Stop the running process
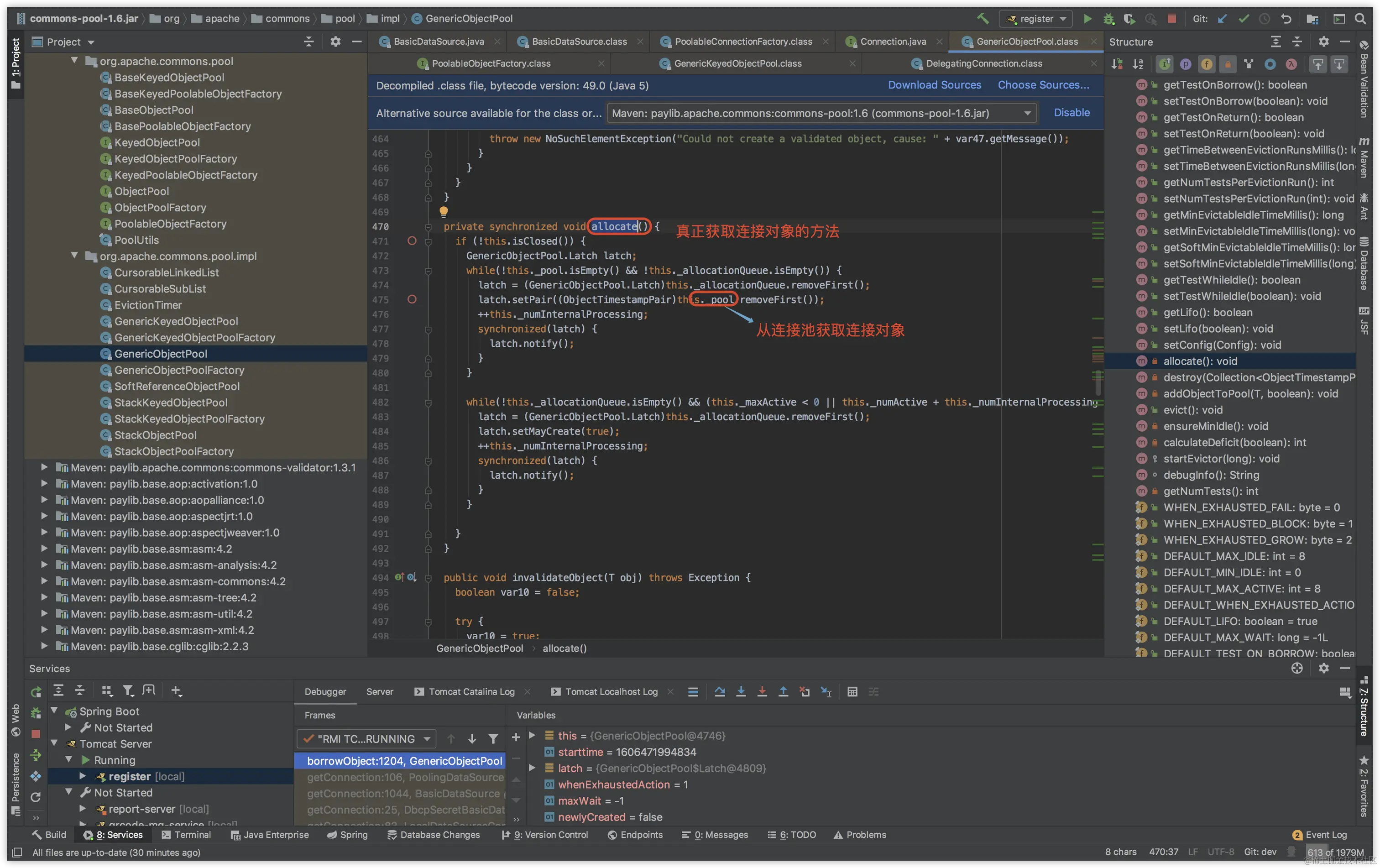Image resolution: width=1380 pixels, height=868 pixels. click(1171, 19)
